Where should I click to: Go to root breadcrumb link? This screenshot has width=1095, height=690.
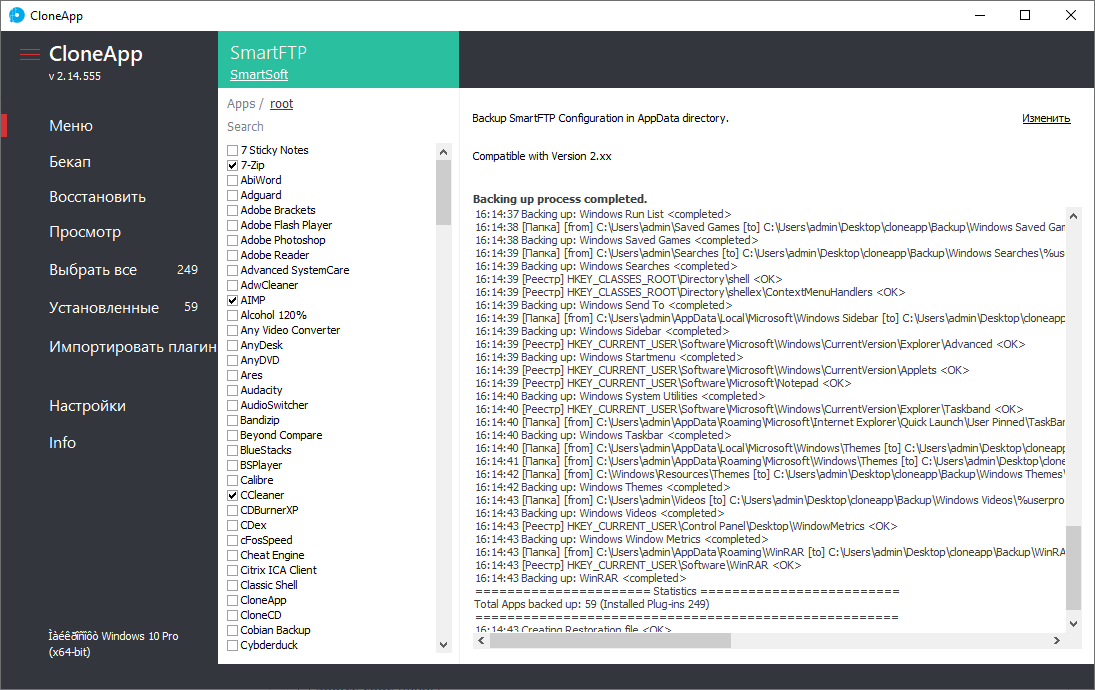(x=282, y=104)
